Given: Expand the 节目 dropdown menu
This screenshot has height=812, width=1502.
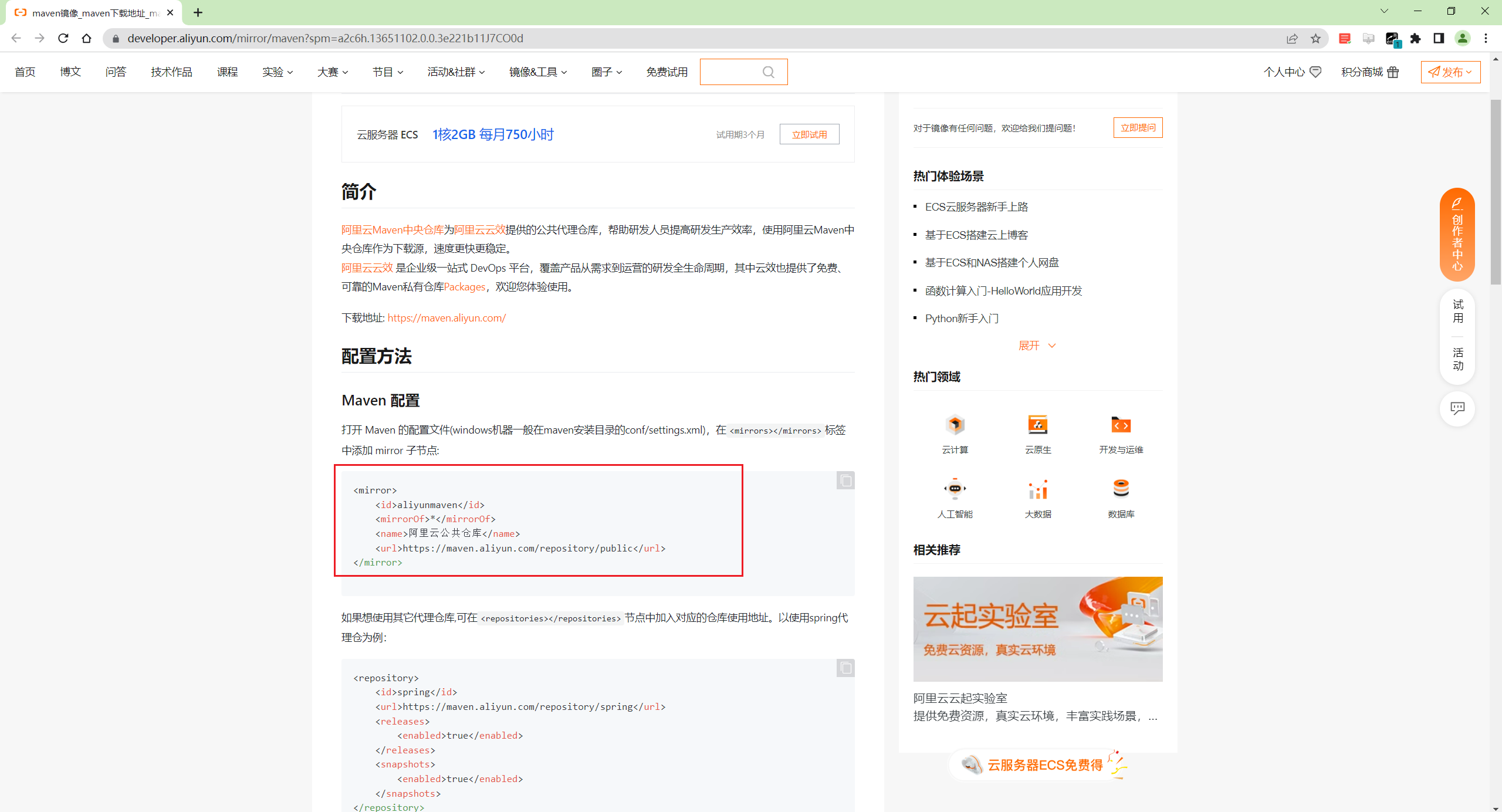Looking at the screenshot, I should click(388, 72).
